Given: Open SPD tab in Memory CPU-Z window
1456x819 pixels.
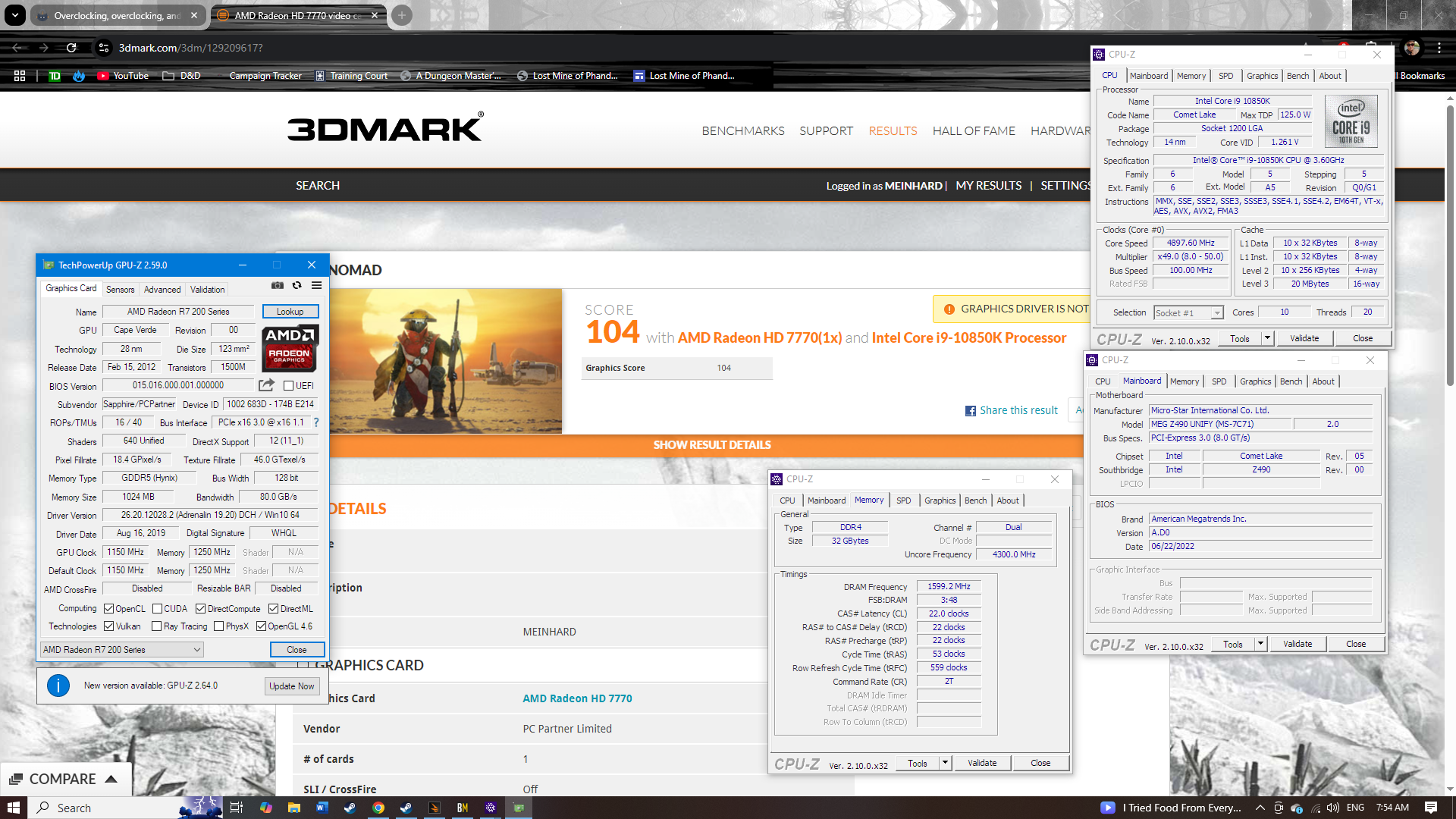Looking at the screenshot, I should coord(903,500).
